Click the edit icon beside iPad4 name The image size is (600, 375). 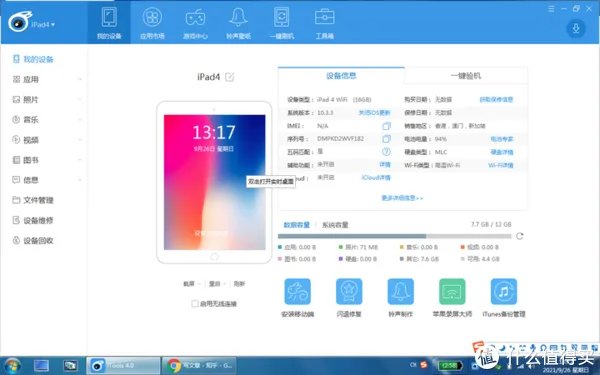[229, 77]
